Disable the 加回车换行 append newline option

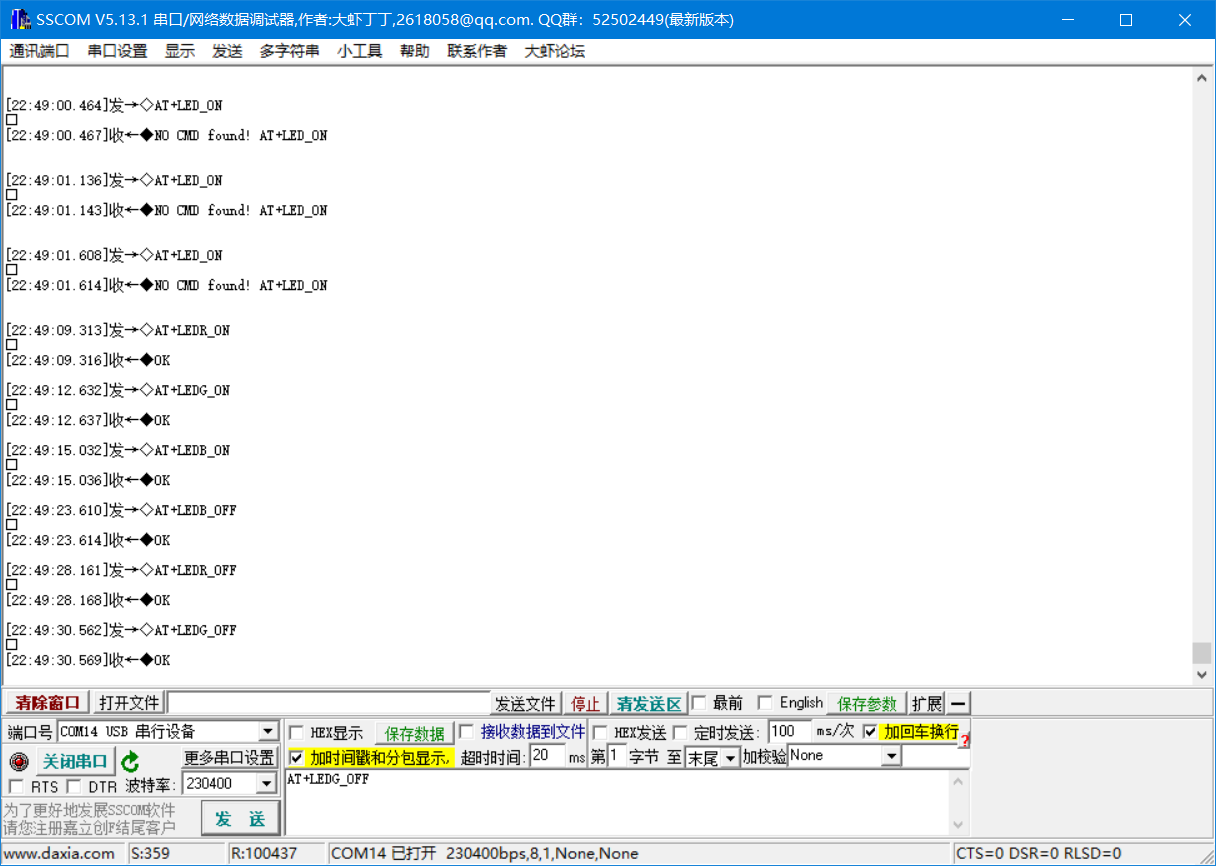[870, 731]
